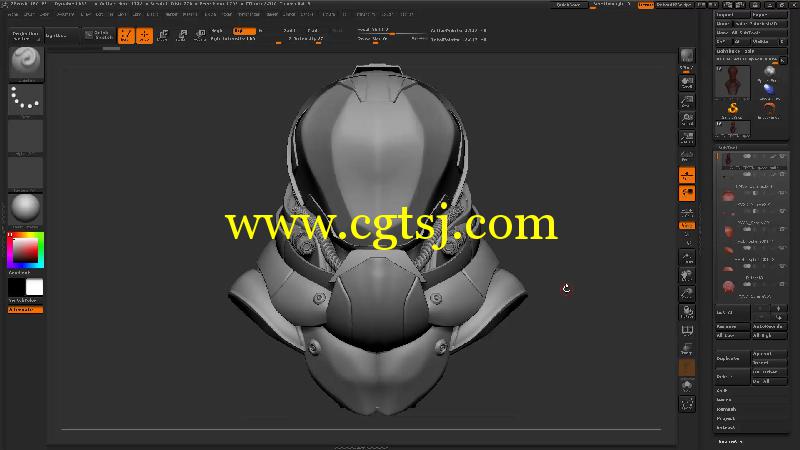
Task: Toggle Solo mode on right shelf
Action: tap(687, 386)
